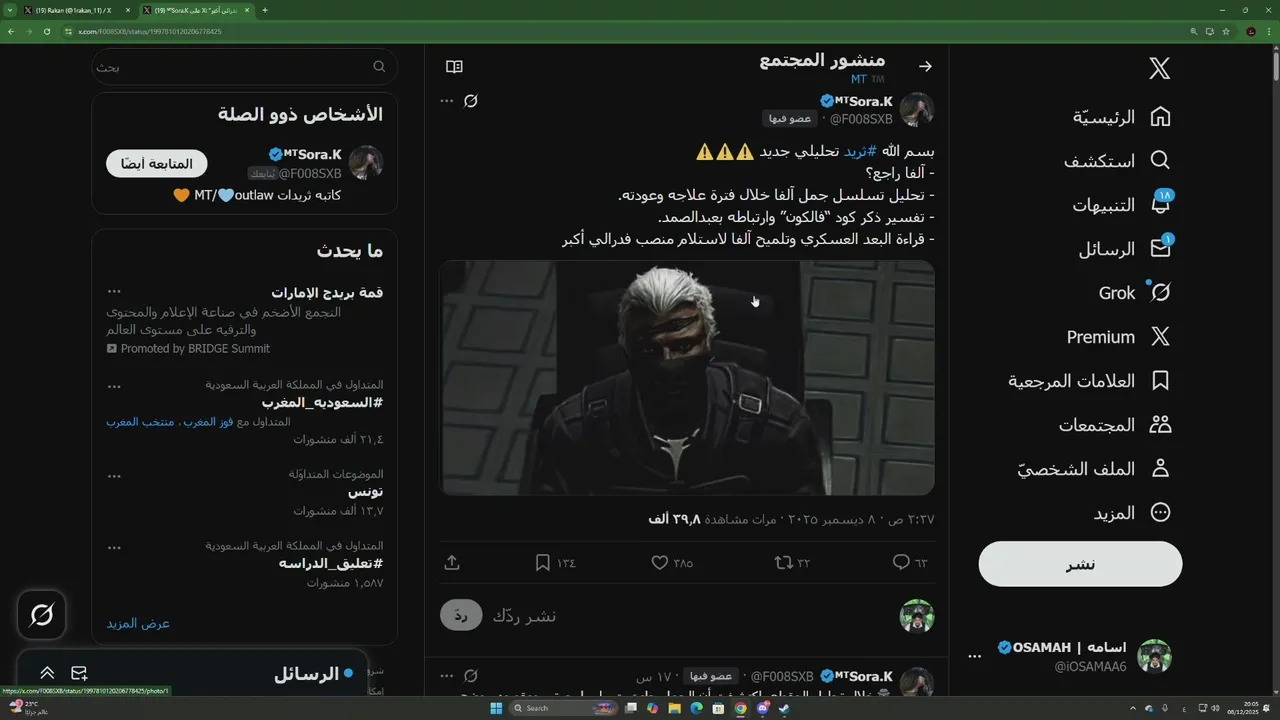Click عرض المزيد show more link
Viewport: 1280px width, 720px height.
click(139, 623)
